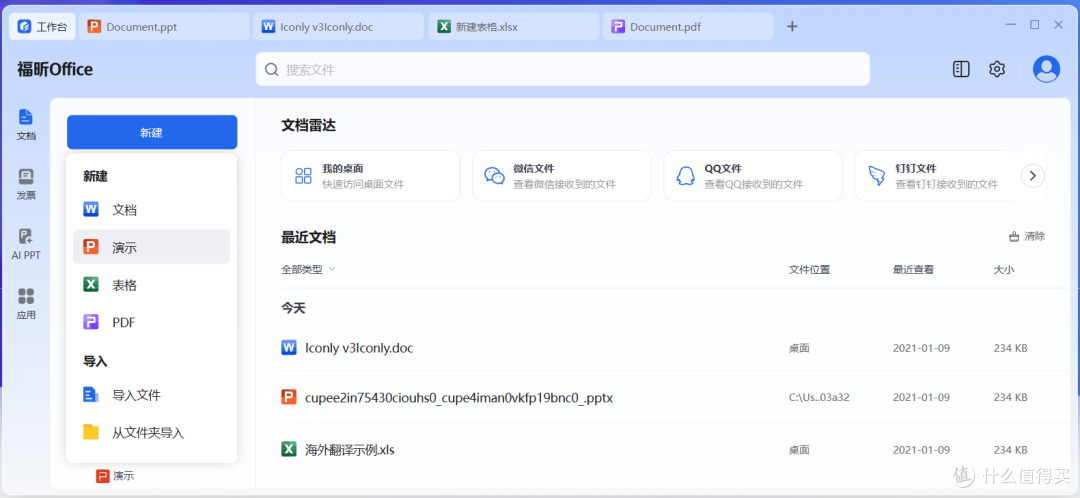Click Excel icon of 海外翻译示例.xls row
The height and width of the screenshot is (498, 1080).
pyautogui.click(x=289, y=449)
